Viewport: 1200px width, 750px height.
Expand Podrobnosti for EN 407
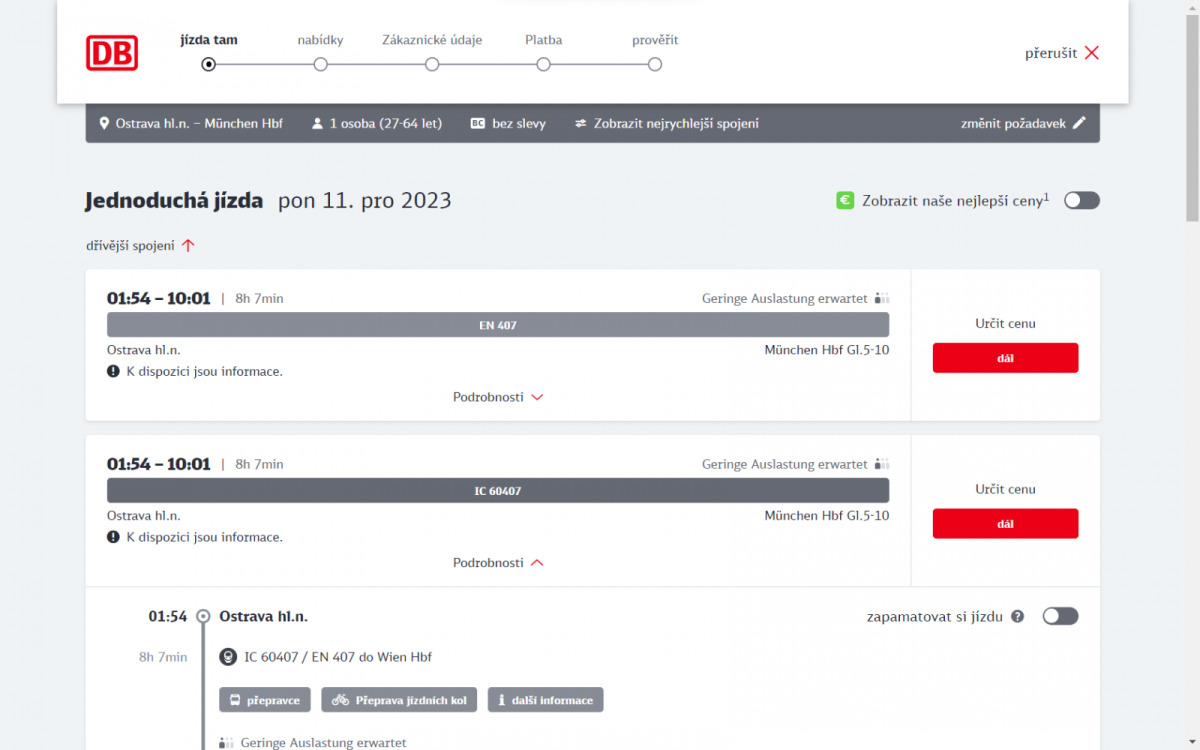click(x=498, y=397)
